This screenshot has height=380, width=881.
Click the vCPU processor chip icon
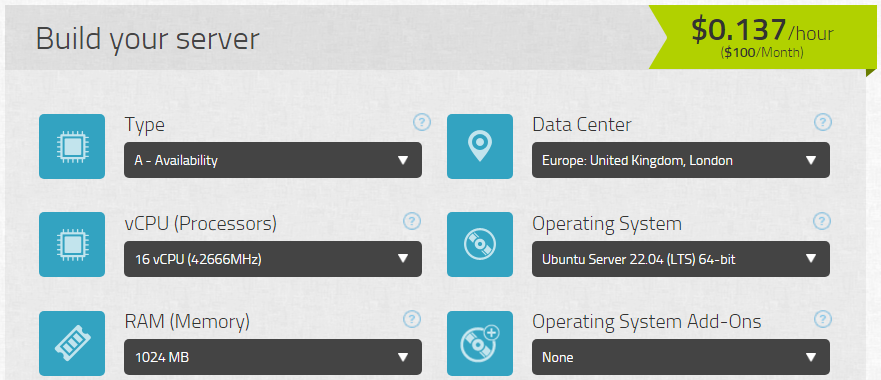pos(72,245)
